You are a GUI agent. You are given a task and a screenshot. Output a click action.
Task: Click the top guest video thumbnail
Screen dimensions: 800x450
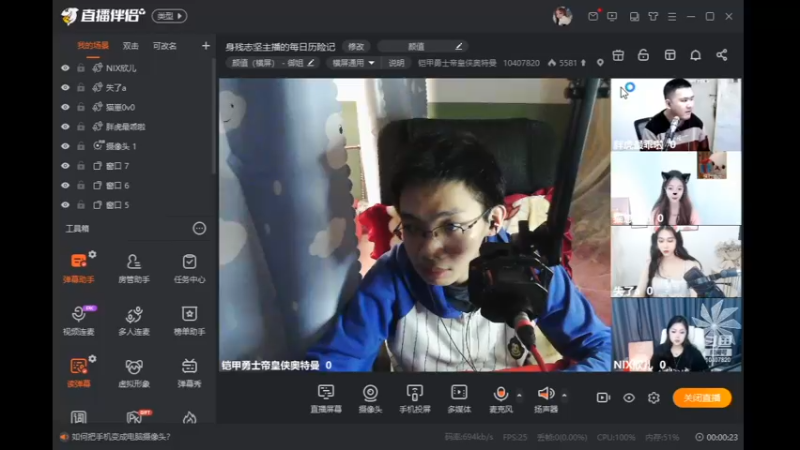676,114
